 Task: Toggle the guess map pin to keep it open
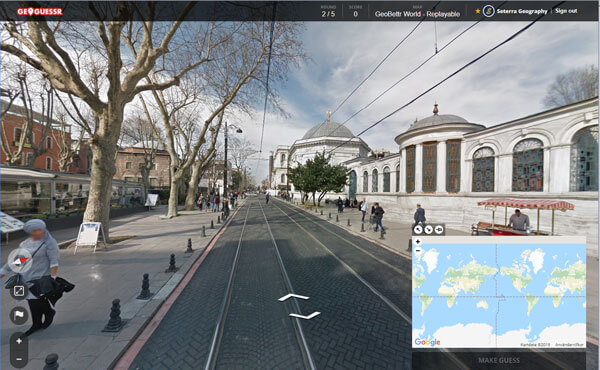click(x=439, y=230)
